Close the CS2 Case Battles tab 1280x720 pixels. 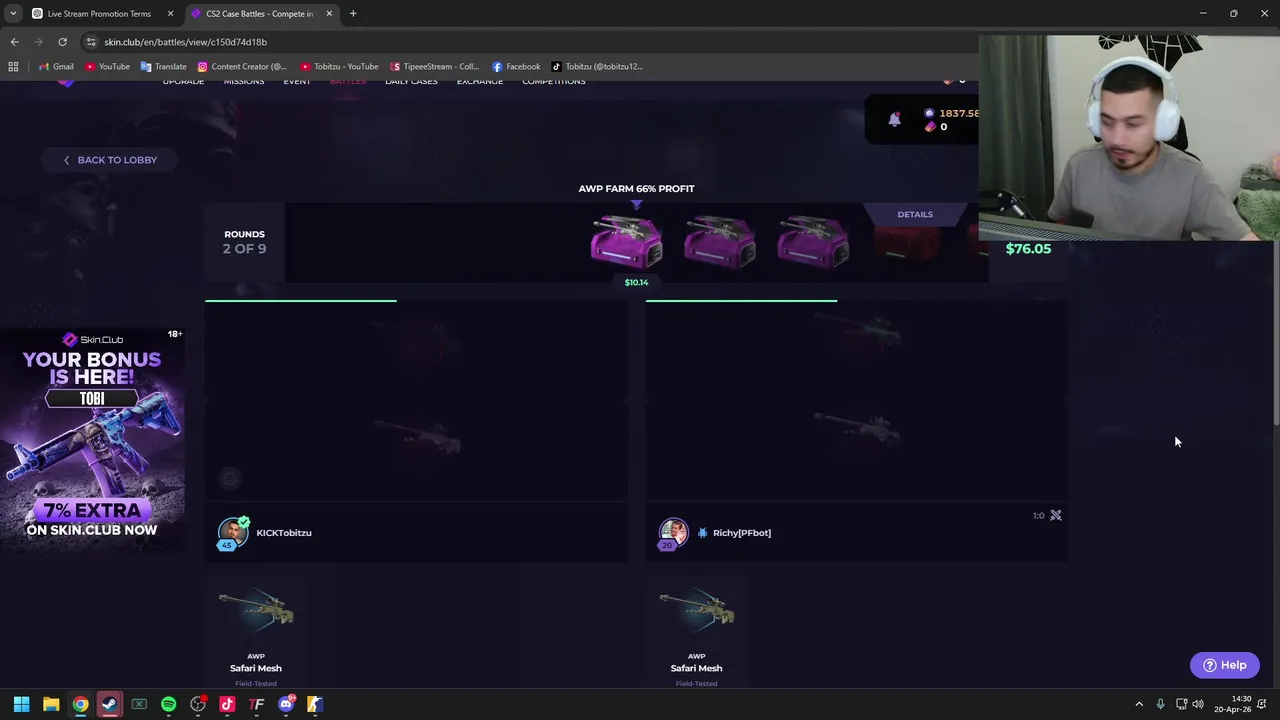pyautogui.click(x=329, y=13)
